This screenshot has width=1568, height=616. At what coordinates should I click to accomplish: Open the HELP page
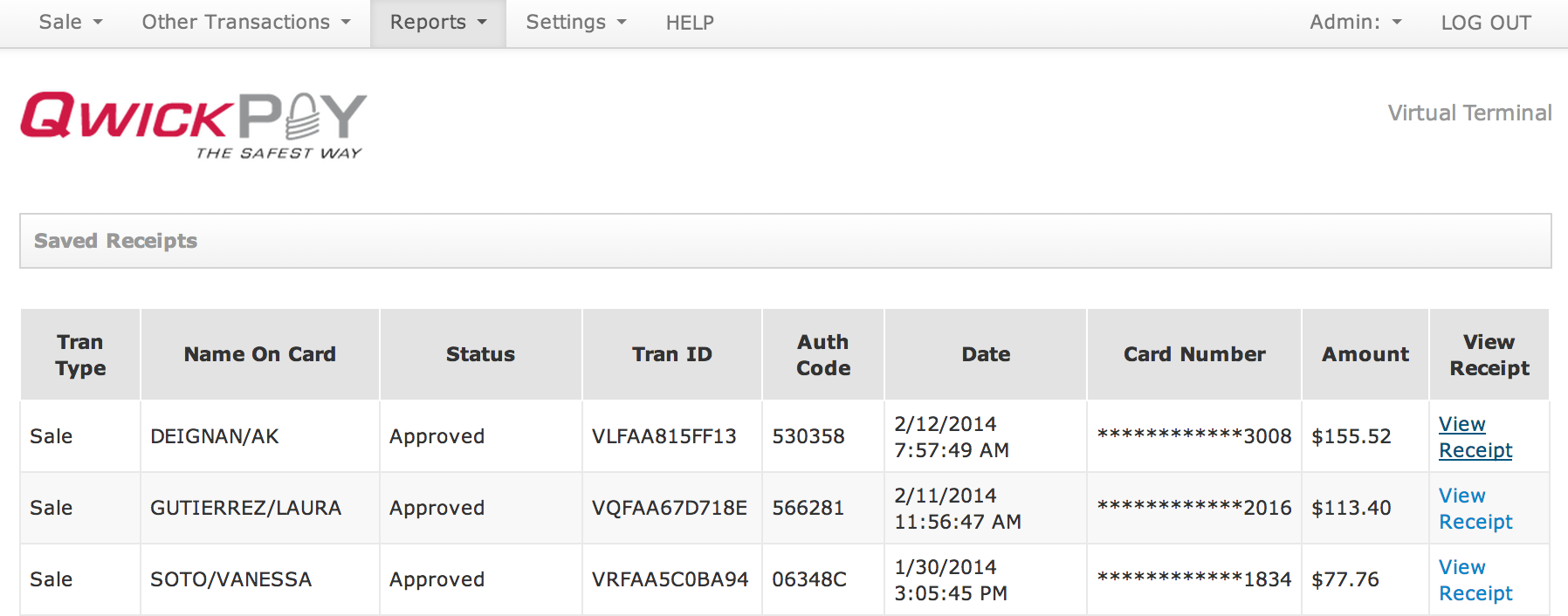pyautogui.click(x=690, y=23)
